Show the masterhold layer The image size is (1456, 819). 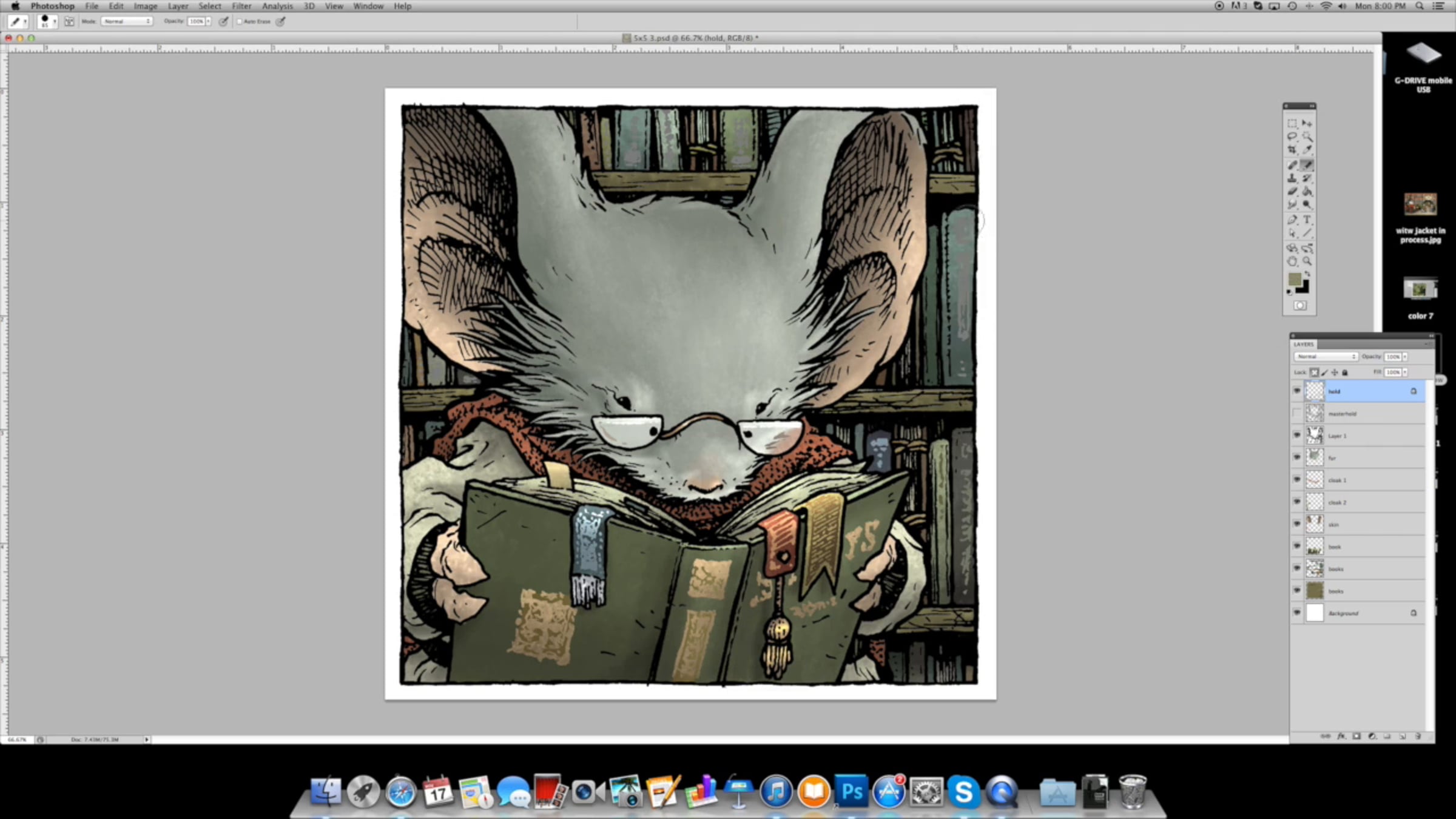(x=1297, y=414)
